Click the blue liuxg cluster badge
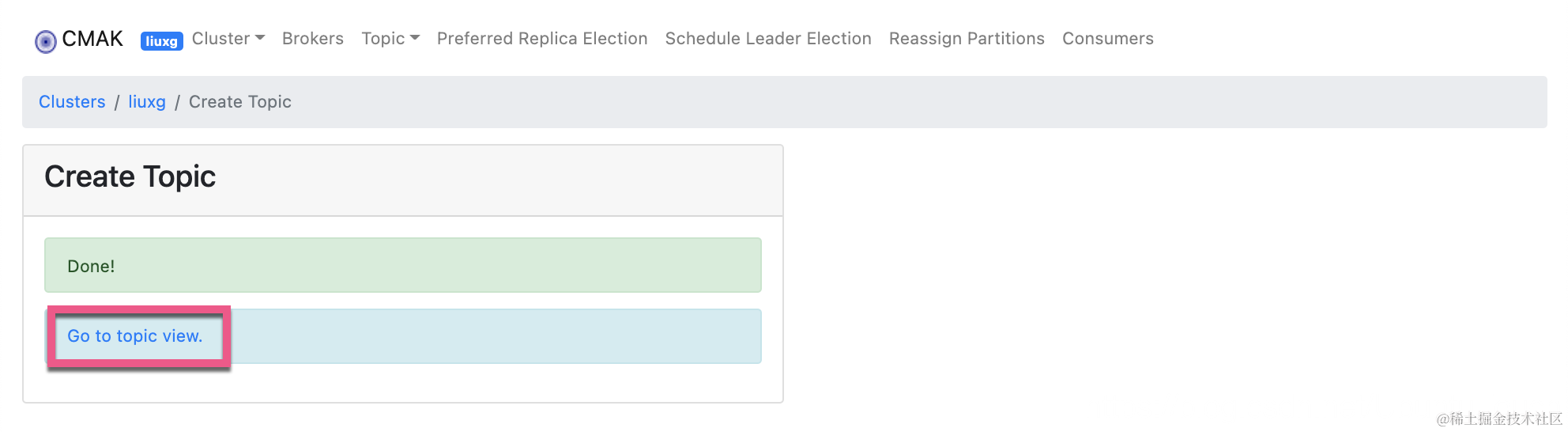Screen dimensions: 1568x432 [161, 41]
